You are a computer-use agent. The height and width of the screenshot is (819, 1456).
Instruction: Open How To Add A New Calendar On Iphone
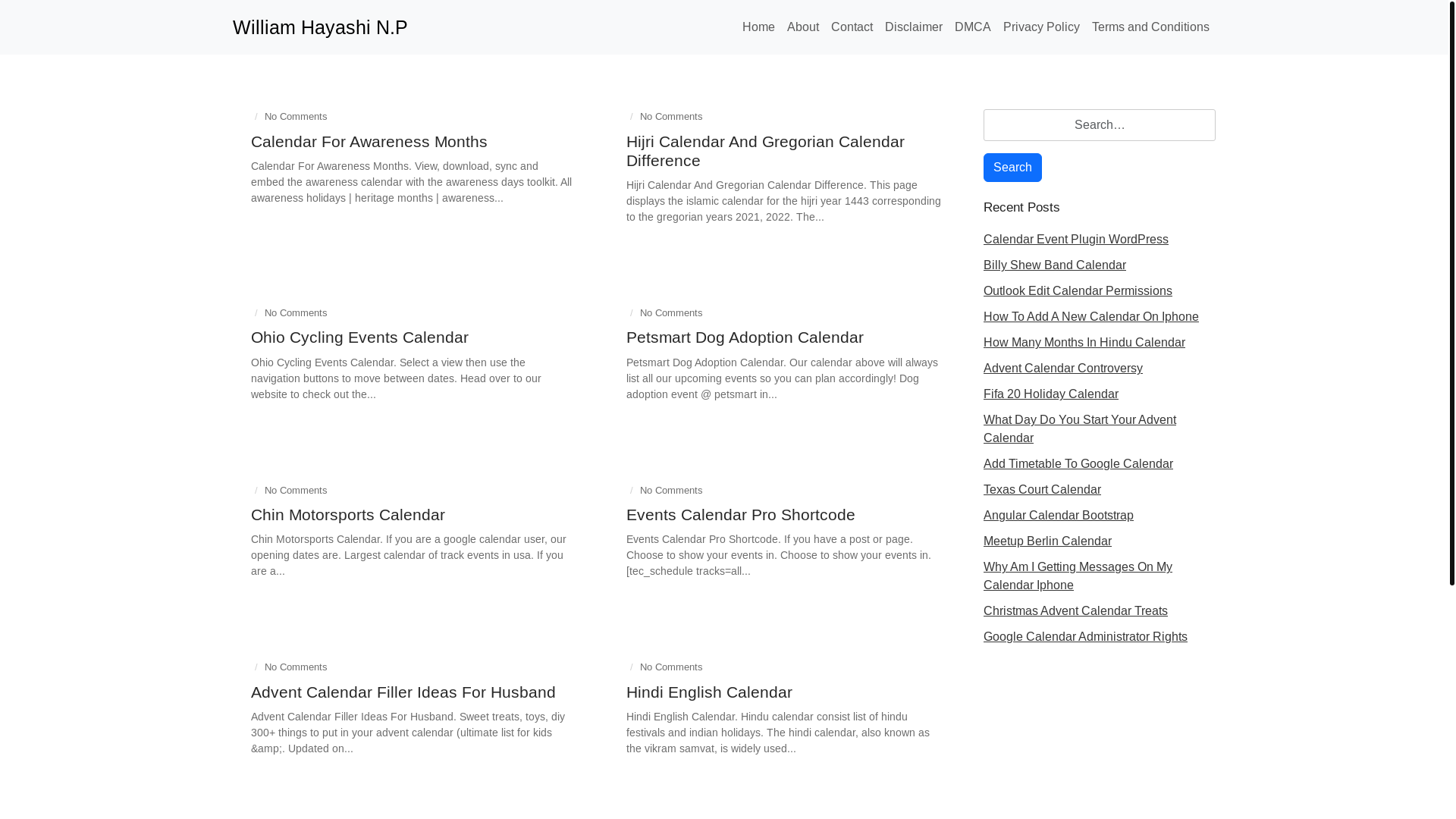tap(1090, 317)
